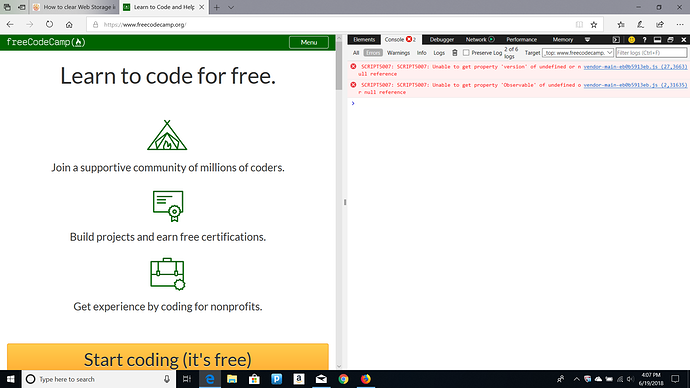Open Microsoft Store from taskbar
The image size is (690, 388).
tap(254, 379)
